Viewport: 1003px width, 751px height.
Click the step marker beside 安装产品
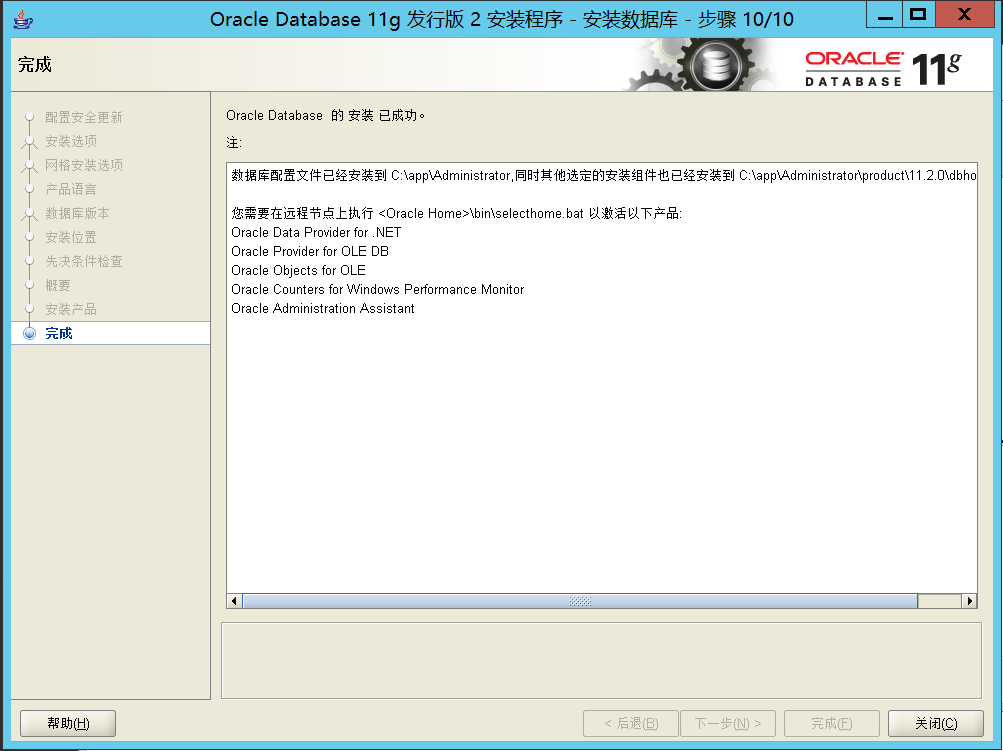(29, 309)
